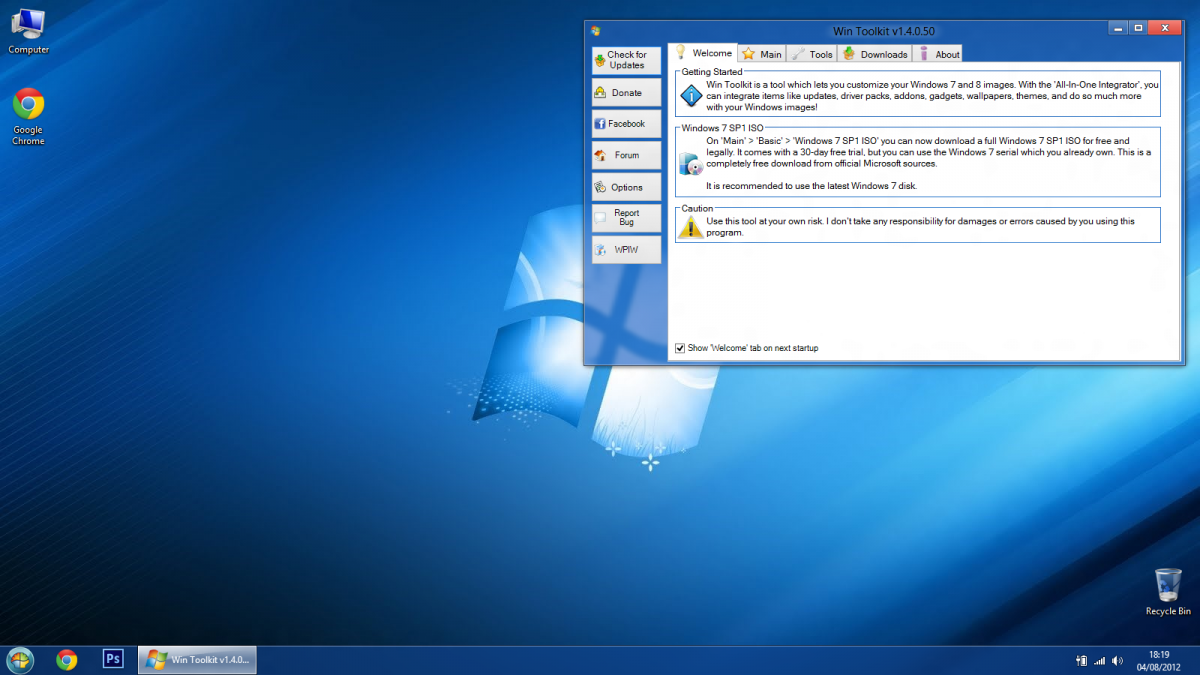Select the Recycle Bin desktop icon
Image resolution: width=1200 pixels, height=675 pixels.
(1168, 592)
